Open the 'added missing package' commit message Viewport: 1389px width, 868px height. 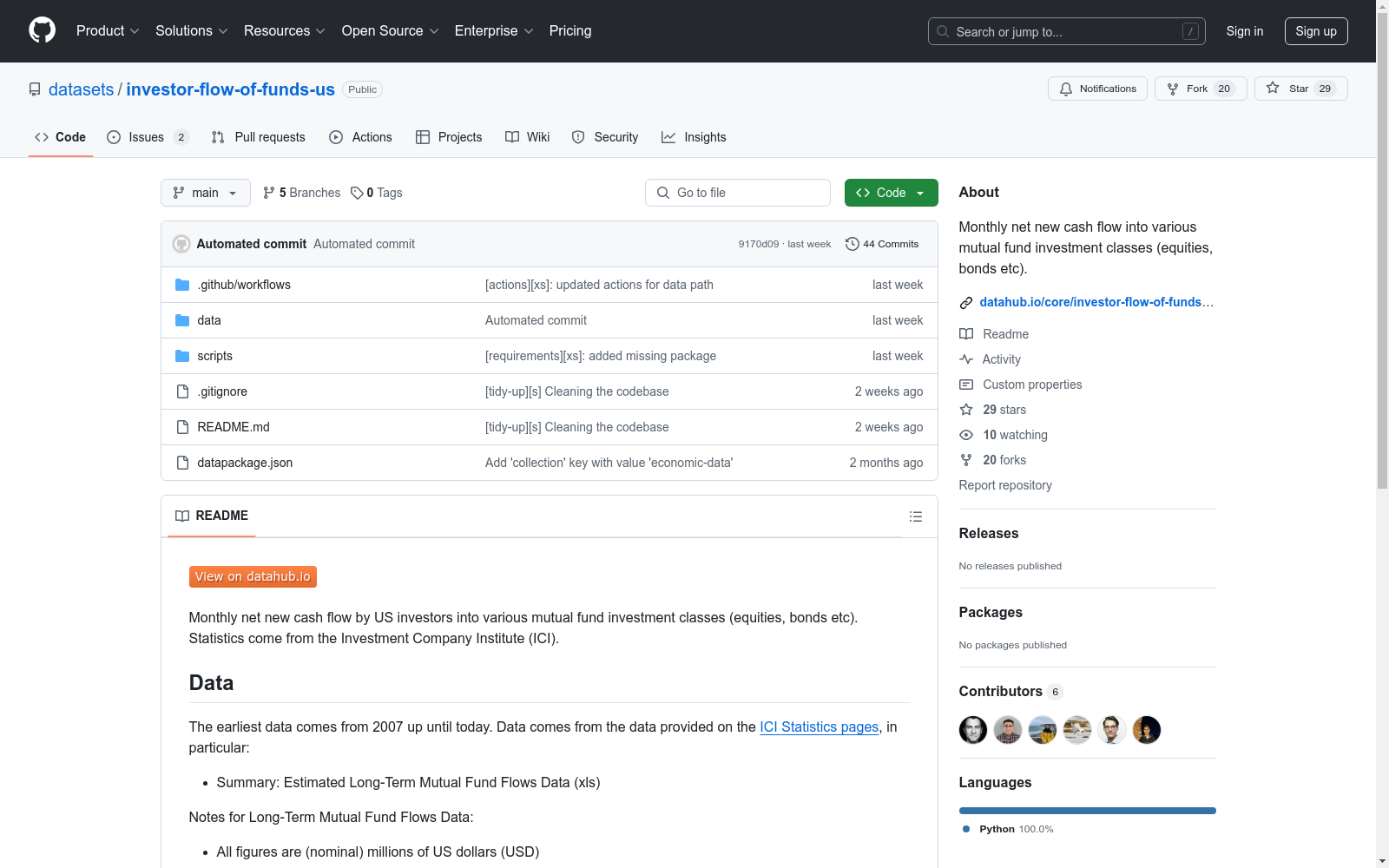coord(601,356)
